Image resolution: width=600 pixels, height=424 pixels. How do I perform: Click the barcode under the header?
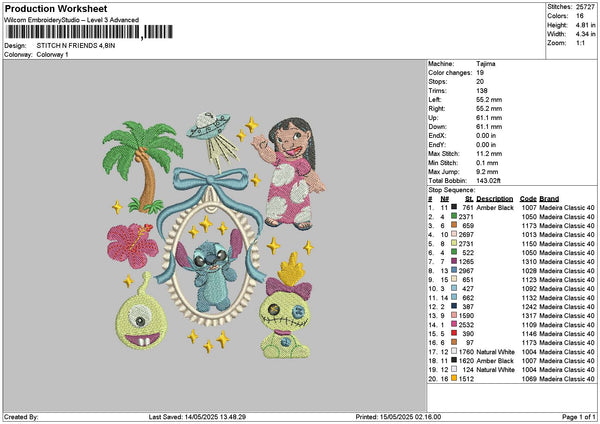tap(90, 32)
